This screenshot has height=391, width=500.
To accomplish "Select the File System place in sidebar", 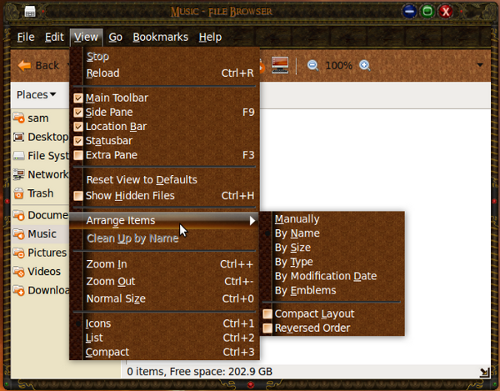I will coord(40,156).
